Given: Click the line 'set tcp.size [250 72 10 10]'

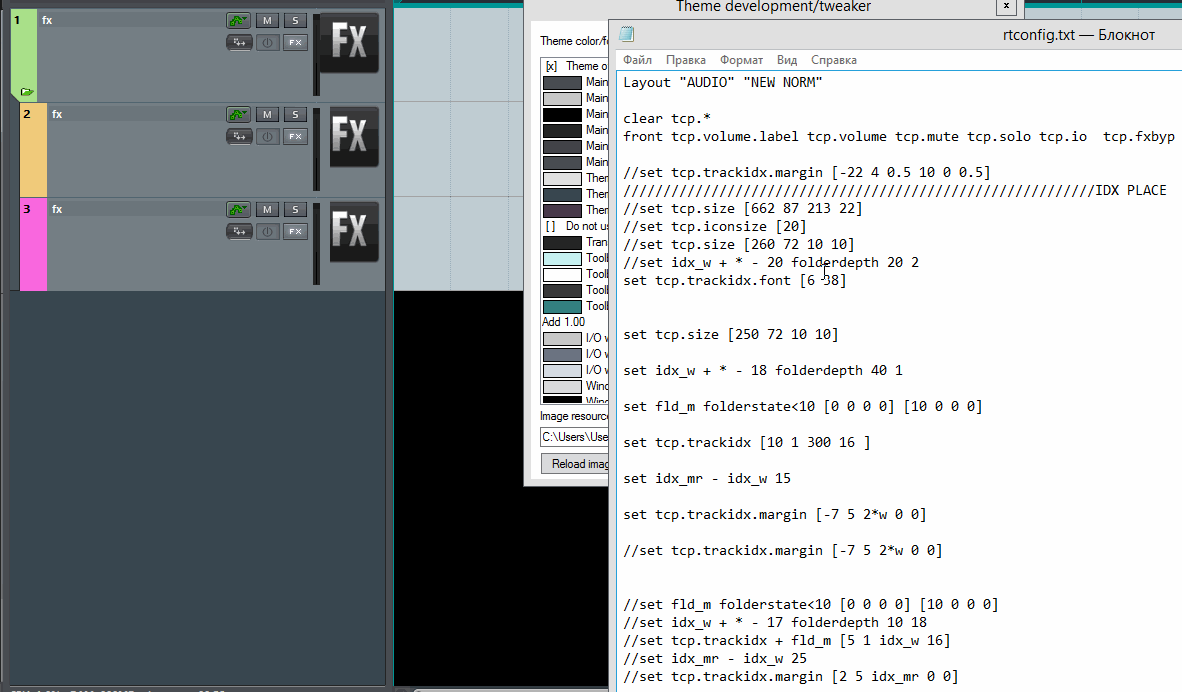Looking at the screenshot, I should click(730, 335).
